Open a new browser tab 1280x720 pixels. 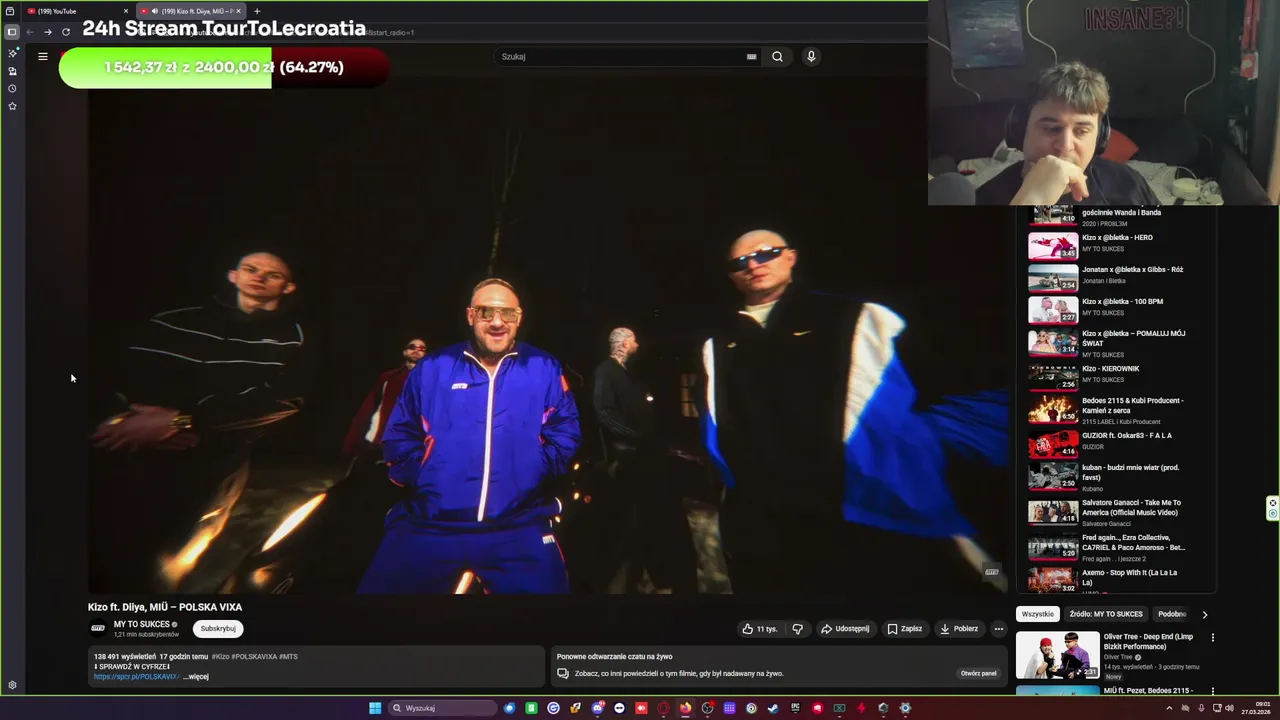pyautogui.click(x=257, y=11)
